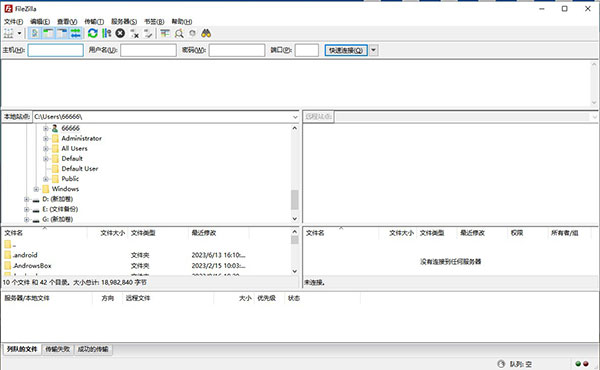
Task: Select the Administrator folder in tree
Action: (82, 139)
